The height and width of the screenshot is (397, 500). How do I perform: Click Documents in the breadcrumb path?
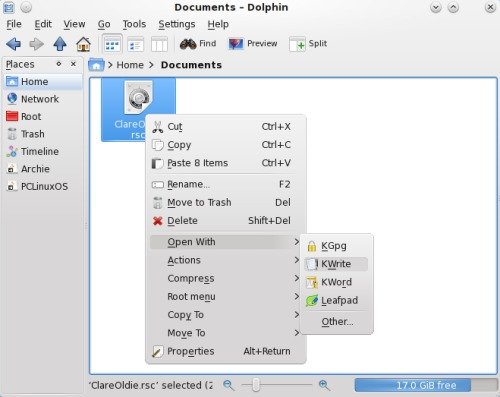[x=191, y=65]
